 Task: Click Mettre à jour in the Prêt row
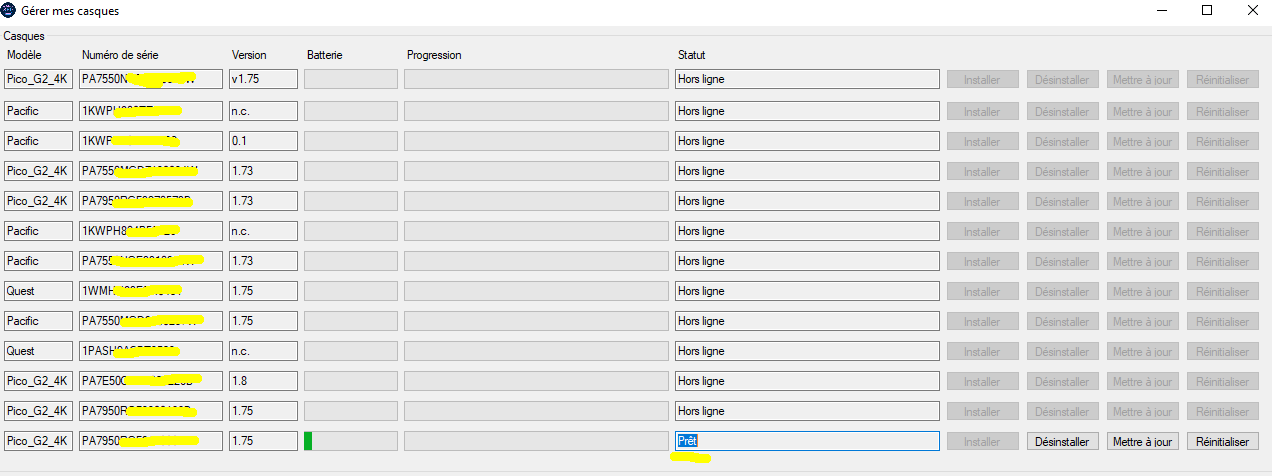[x=1143, y=441]
